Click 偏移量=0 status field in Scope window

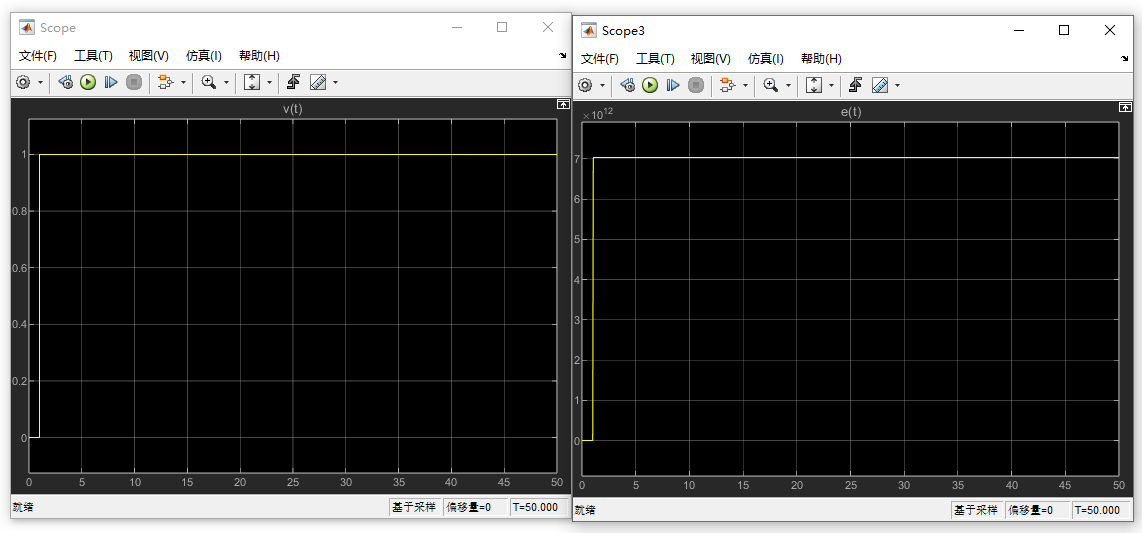coord(476,507)
